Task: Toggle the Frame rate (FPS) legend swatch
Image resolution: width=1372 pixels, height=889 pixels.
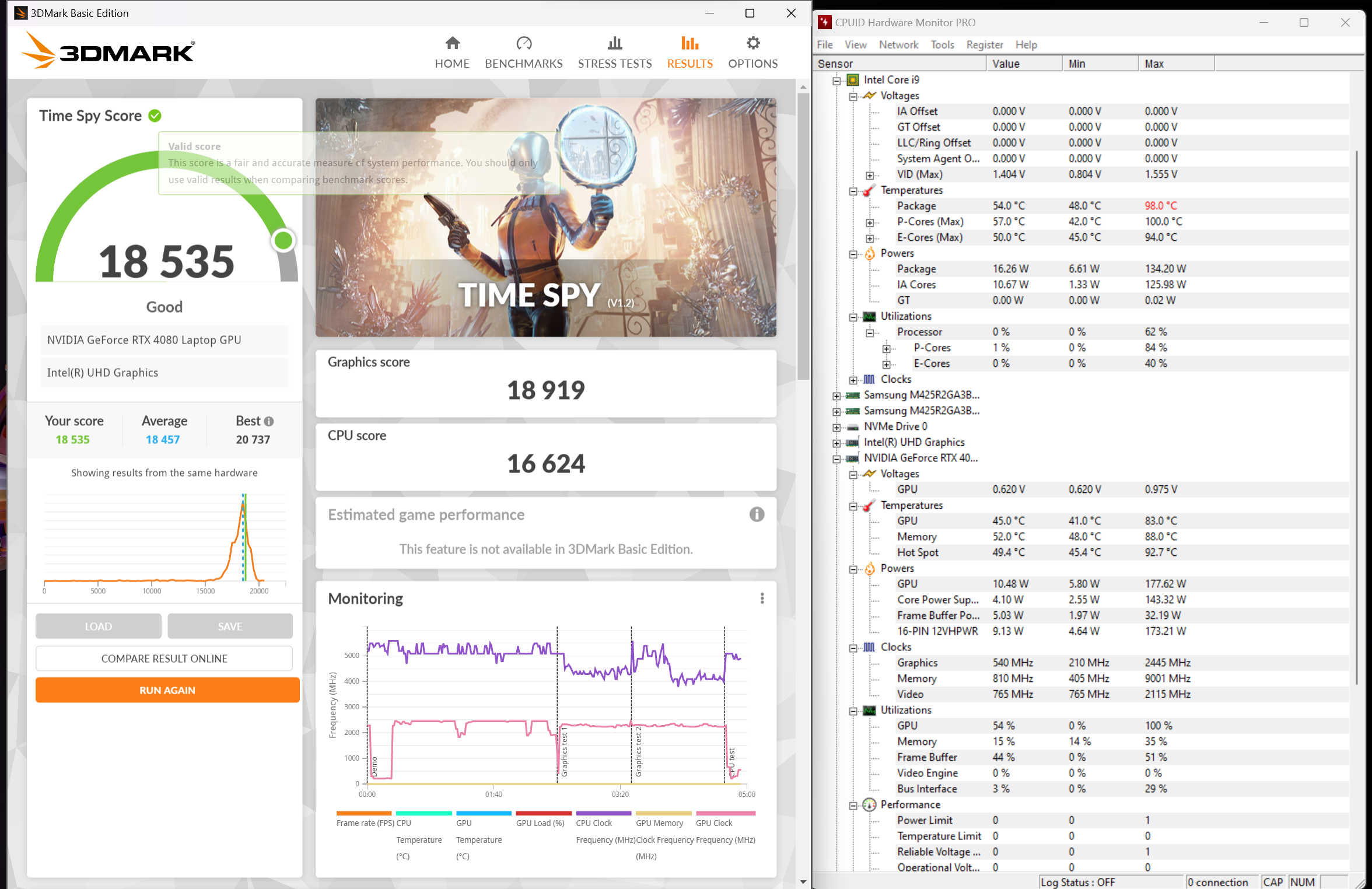Action: pos(364,813)
